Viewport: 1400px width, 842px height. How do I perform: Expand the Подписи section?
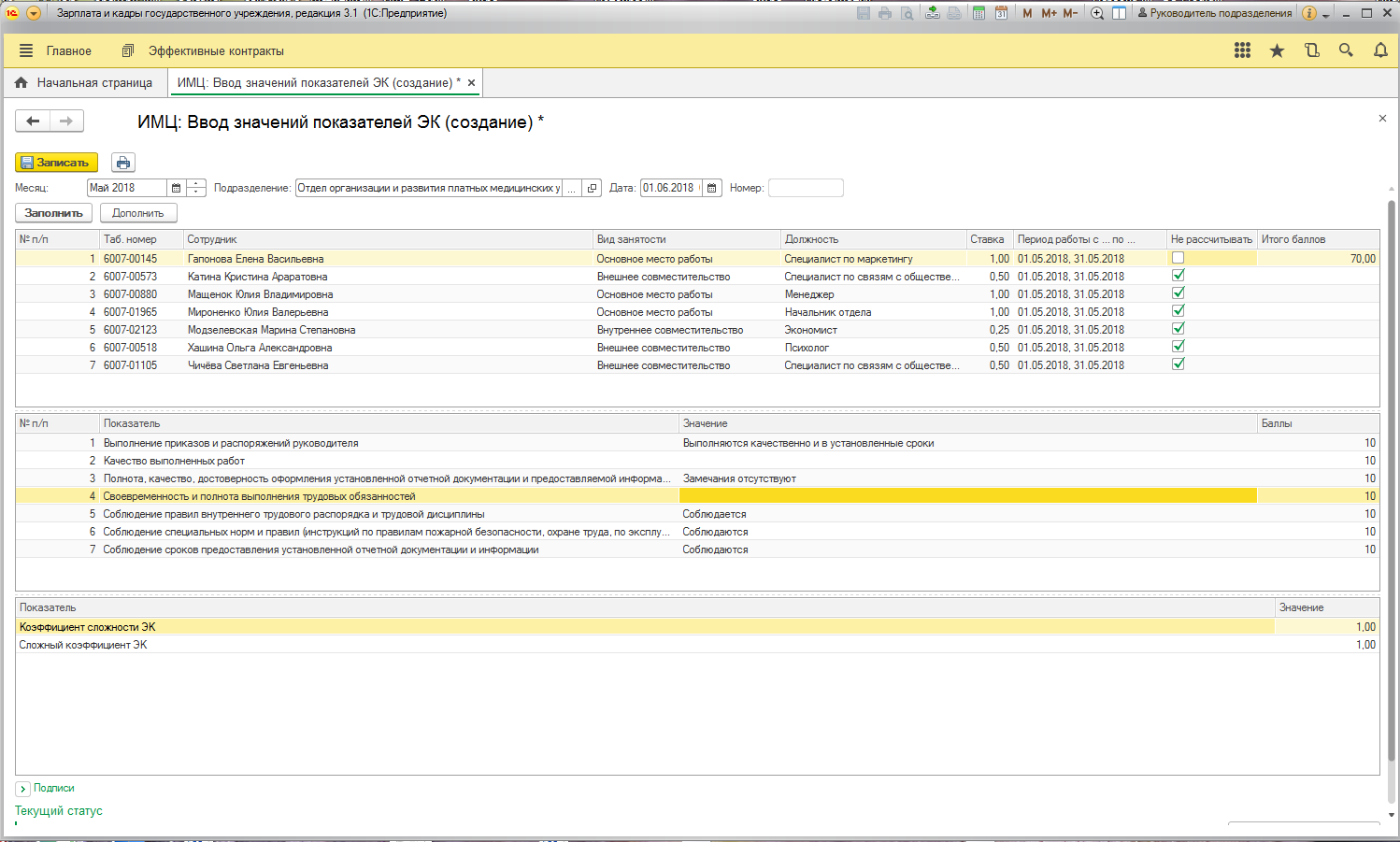point(23,789)
